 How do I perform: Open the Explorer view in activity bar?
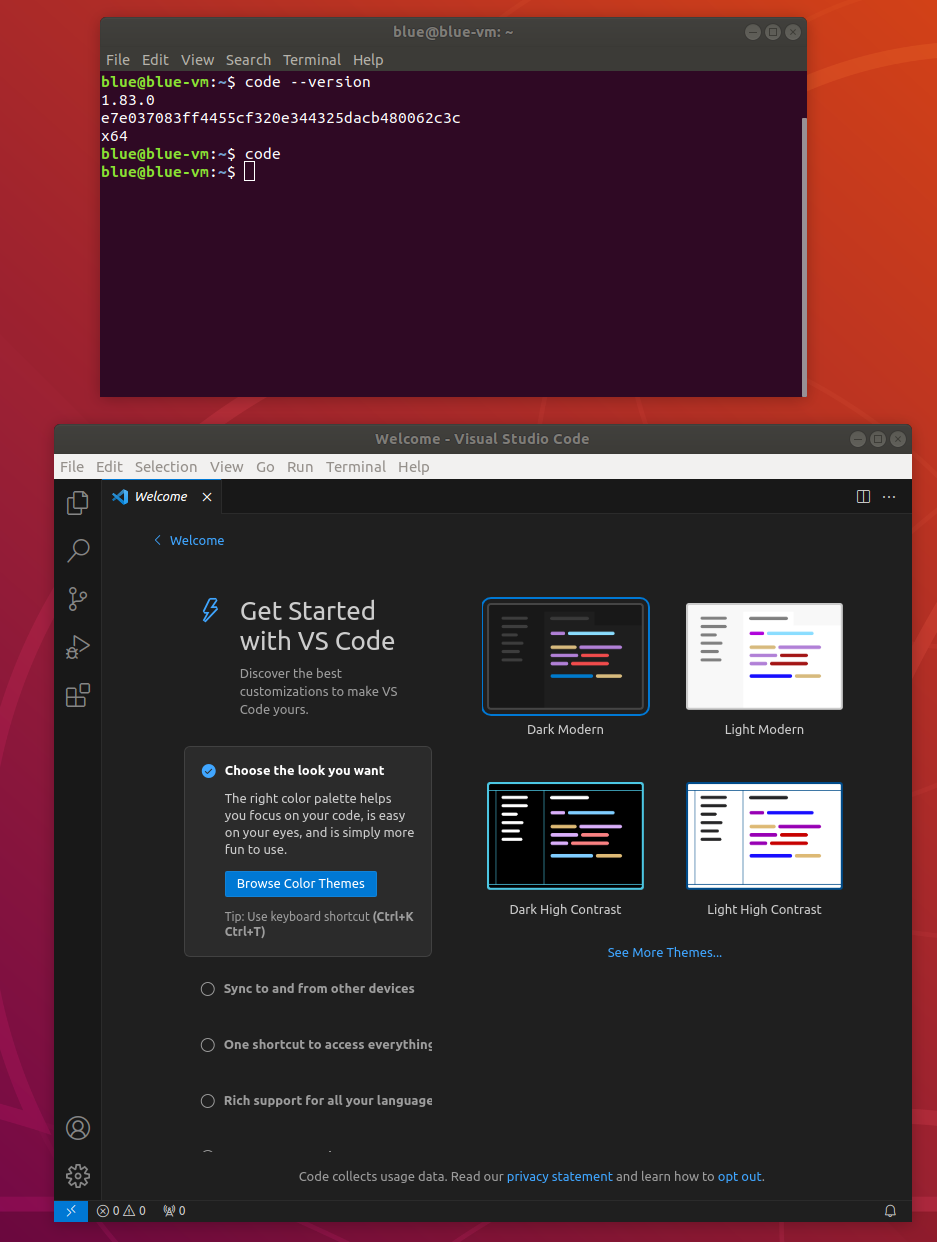pos(77,503)
